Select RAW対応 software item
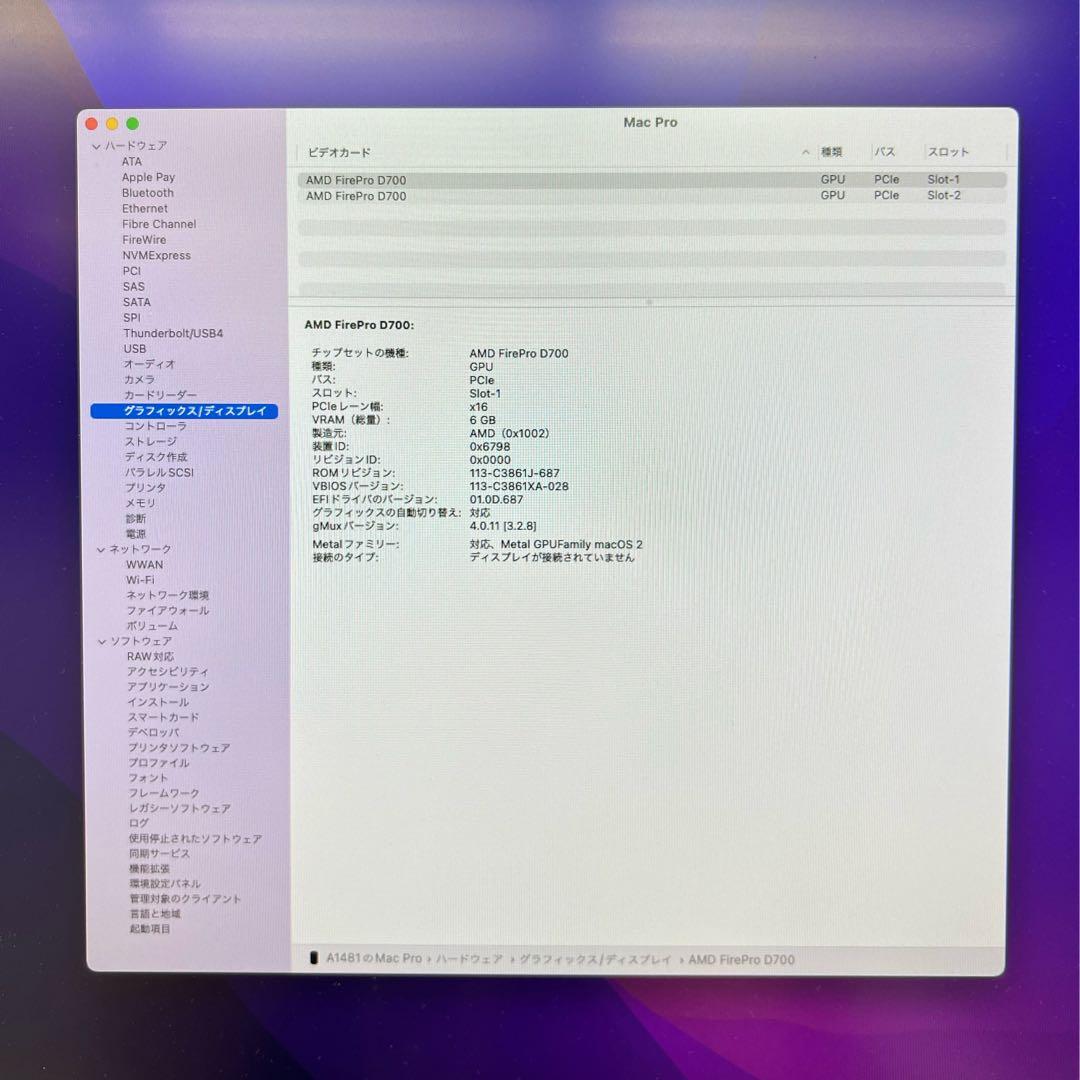 (150, 657)
